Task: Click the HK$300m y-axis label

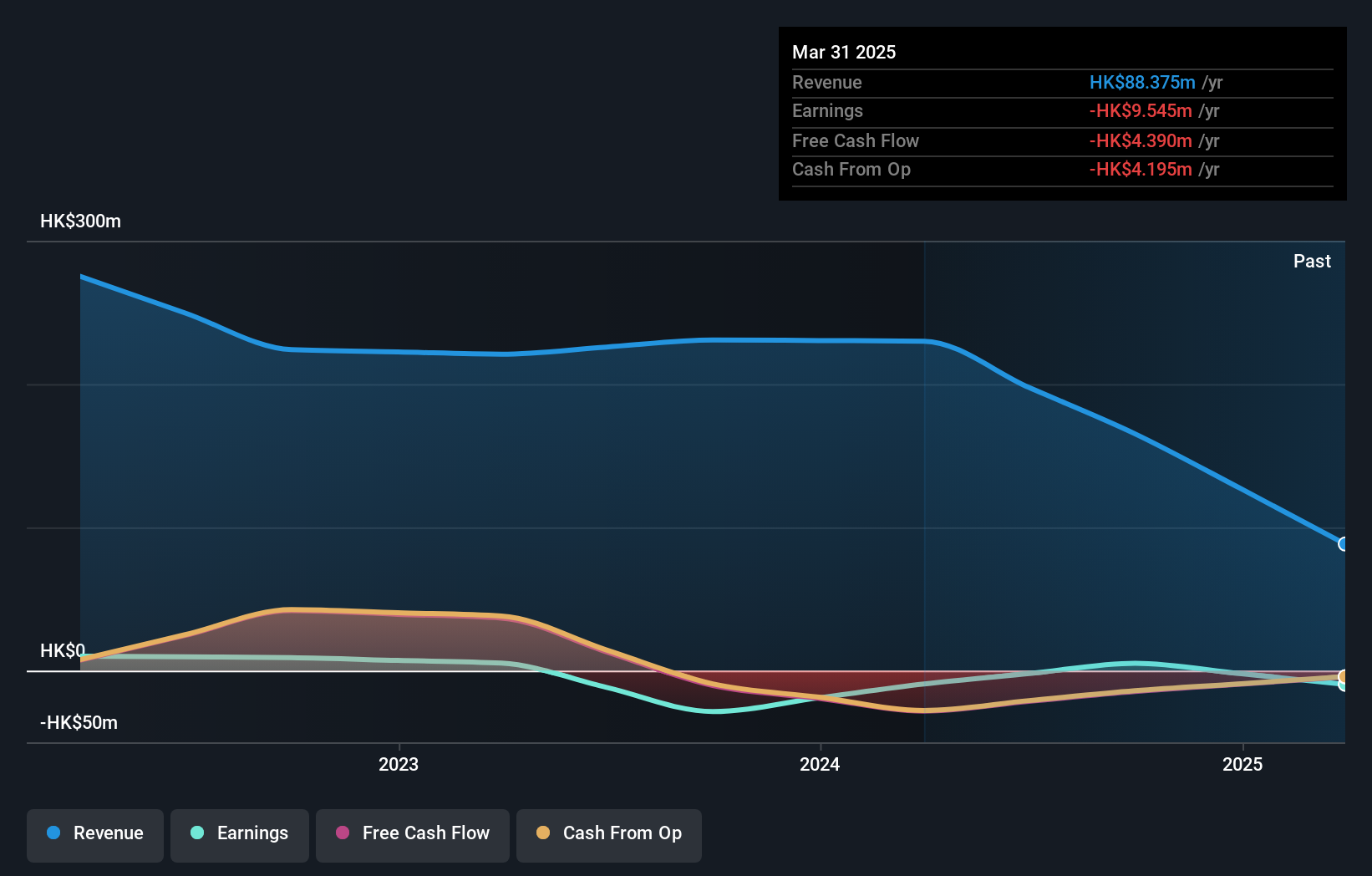Action: tap(81, 222)
